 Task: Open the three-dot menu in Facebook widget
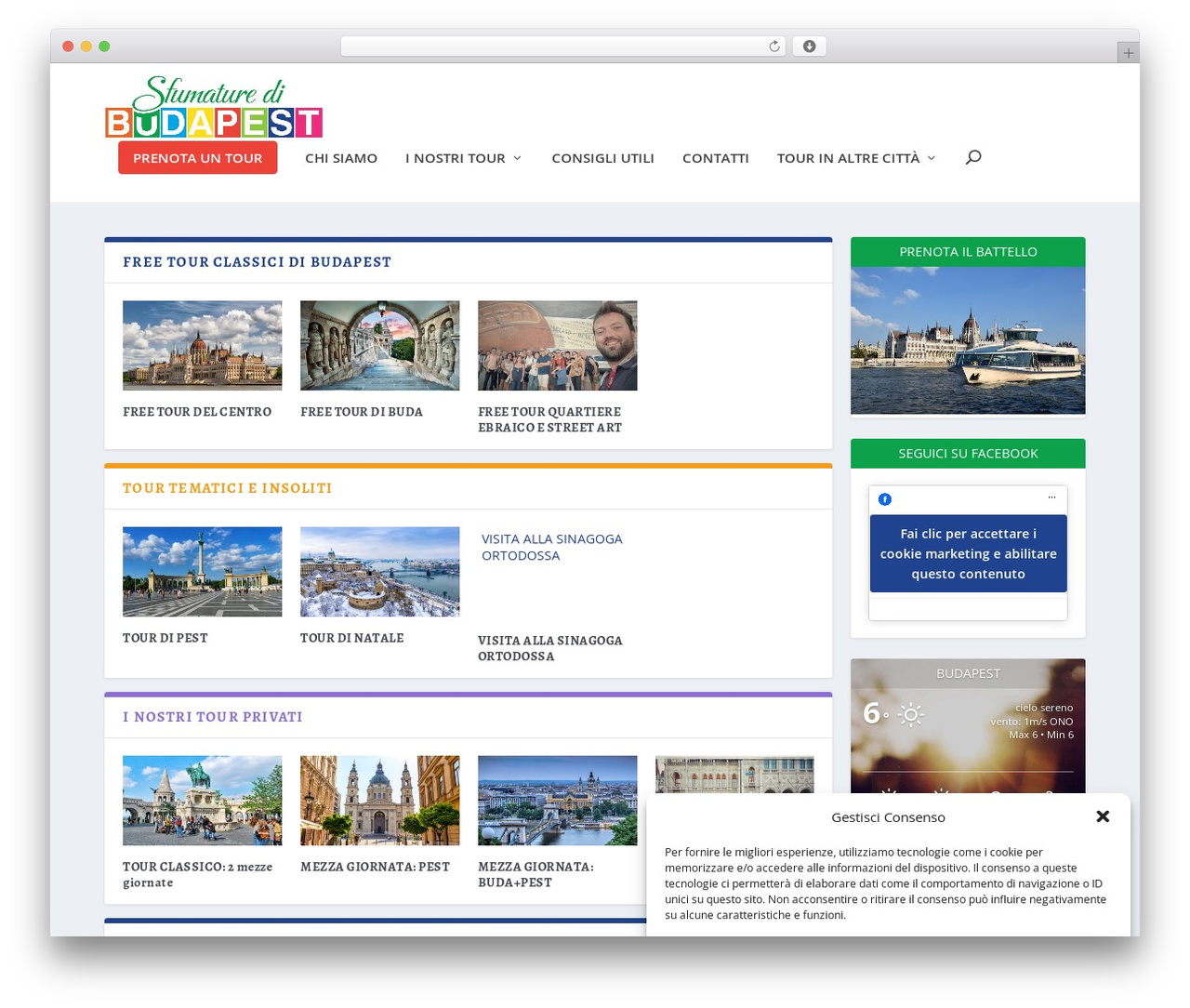pyautogui.click(x=1051, y=497)
